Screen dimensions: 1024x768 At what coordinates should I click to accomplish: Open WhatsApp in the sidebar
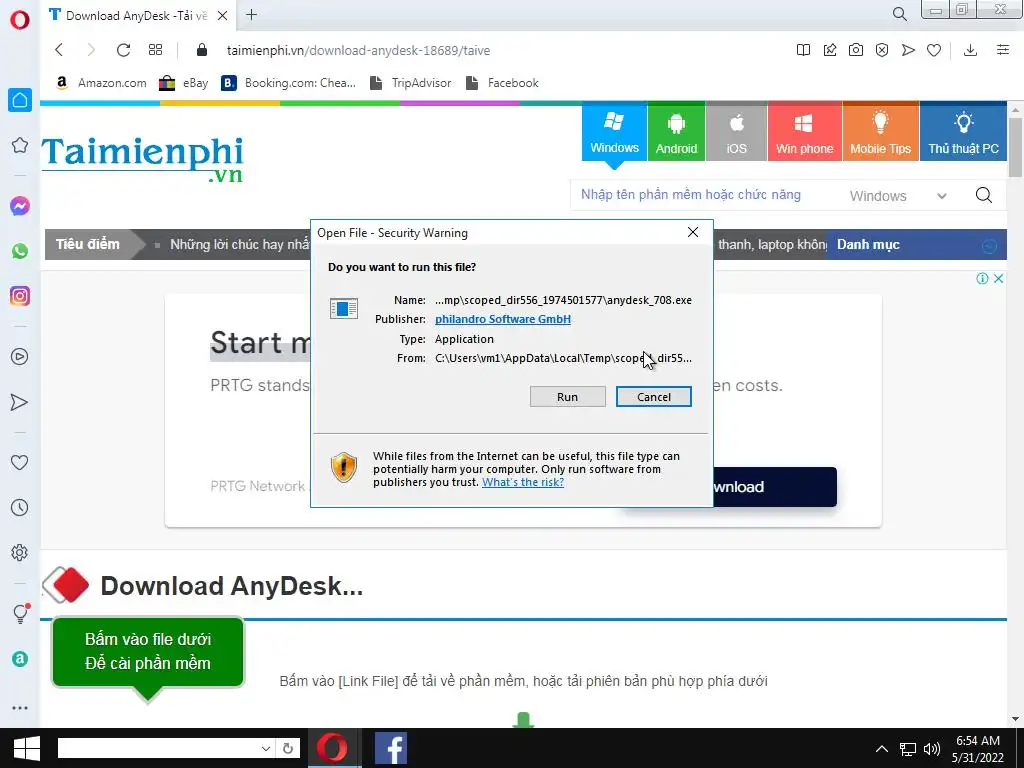click(20, 251)
